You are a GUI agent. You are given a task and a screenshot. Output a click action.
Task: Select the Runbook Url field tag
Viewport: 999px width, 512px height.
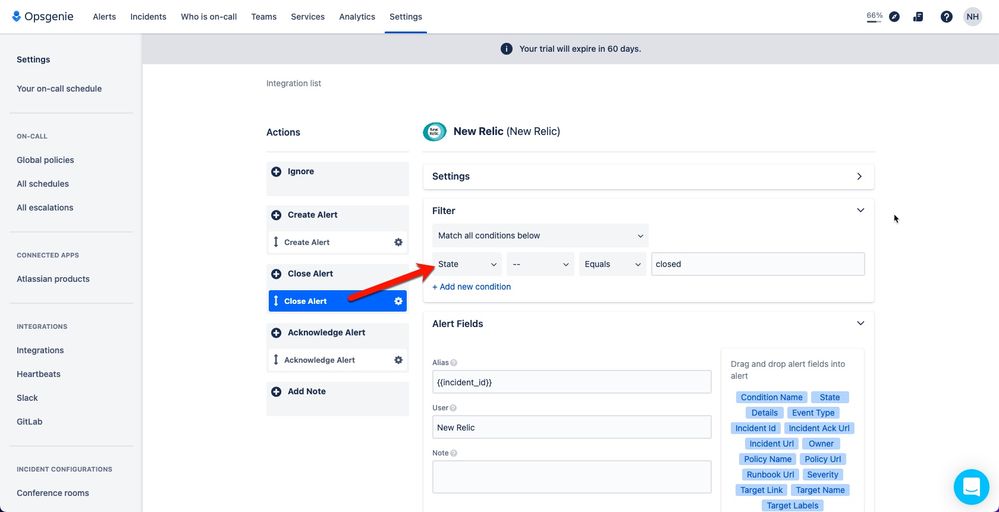click(770, 475)
